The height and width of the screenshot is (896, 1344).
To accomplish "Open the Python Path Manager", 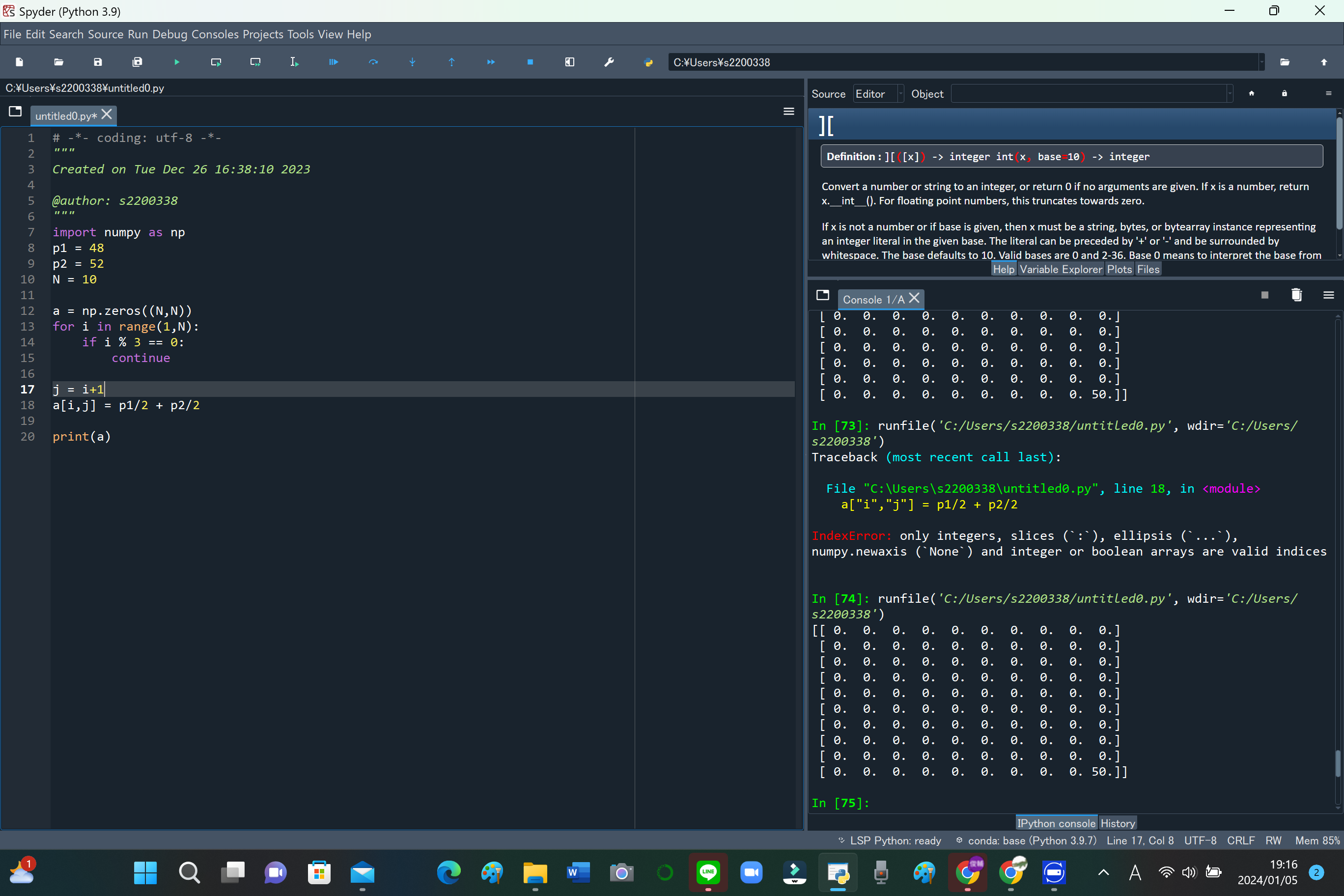I will [x=648, y=62].
